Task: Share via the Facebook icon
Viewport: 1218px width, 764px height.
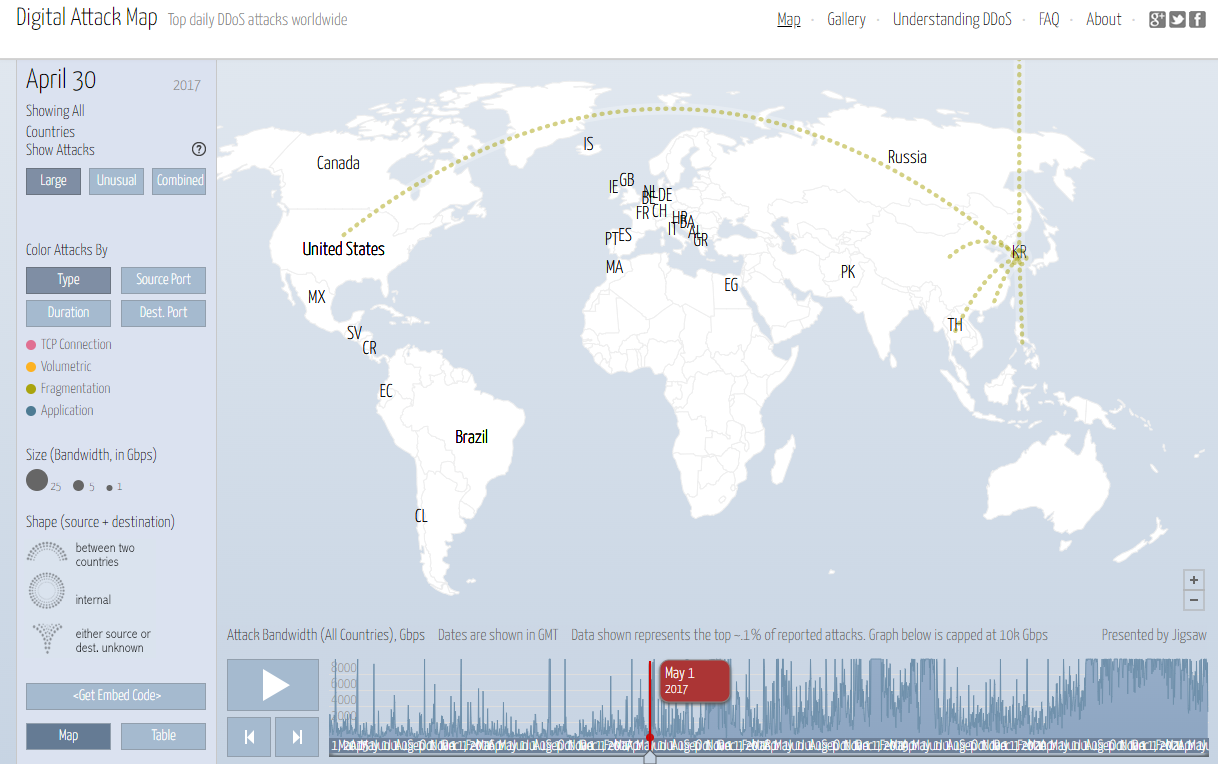Action: [x=1196, y=19]
